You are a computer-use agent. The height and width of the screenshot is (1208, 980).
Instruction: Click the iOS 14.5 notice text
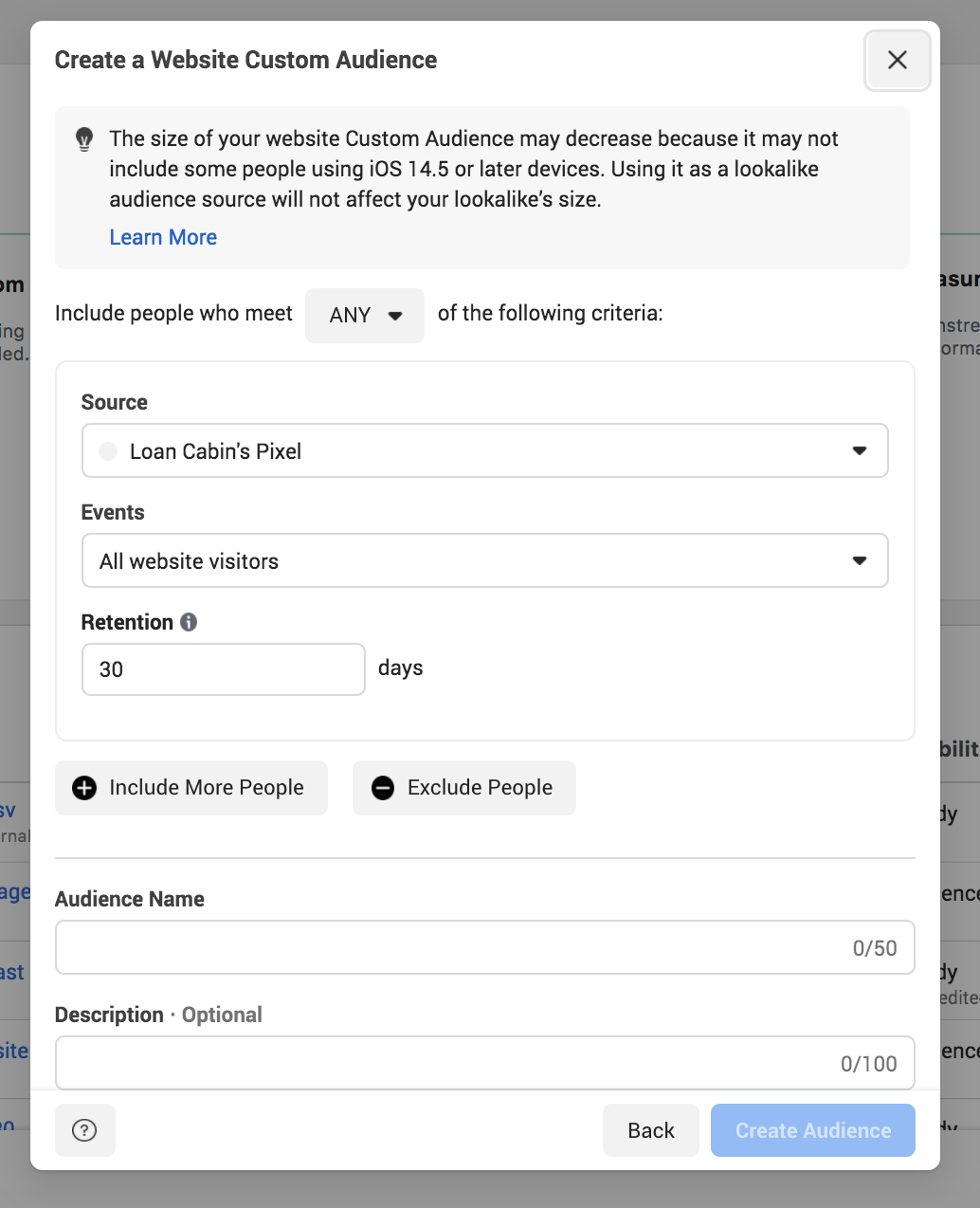[x=473, y=169]
